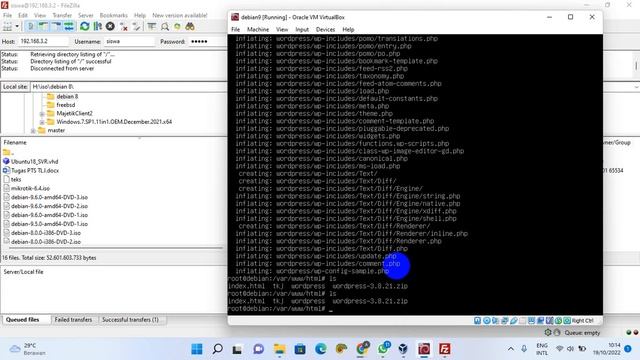640x360 pixels.
Task: Show hidden system tray icons chevron
Action: 511,349
